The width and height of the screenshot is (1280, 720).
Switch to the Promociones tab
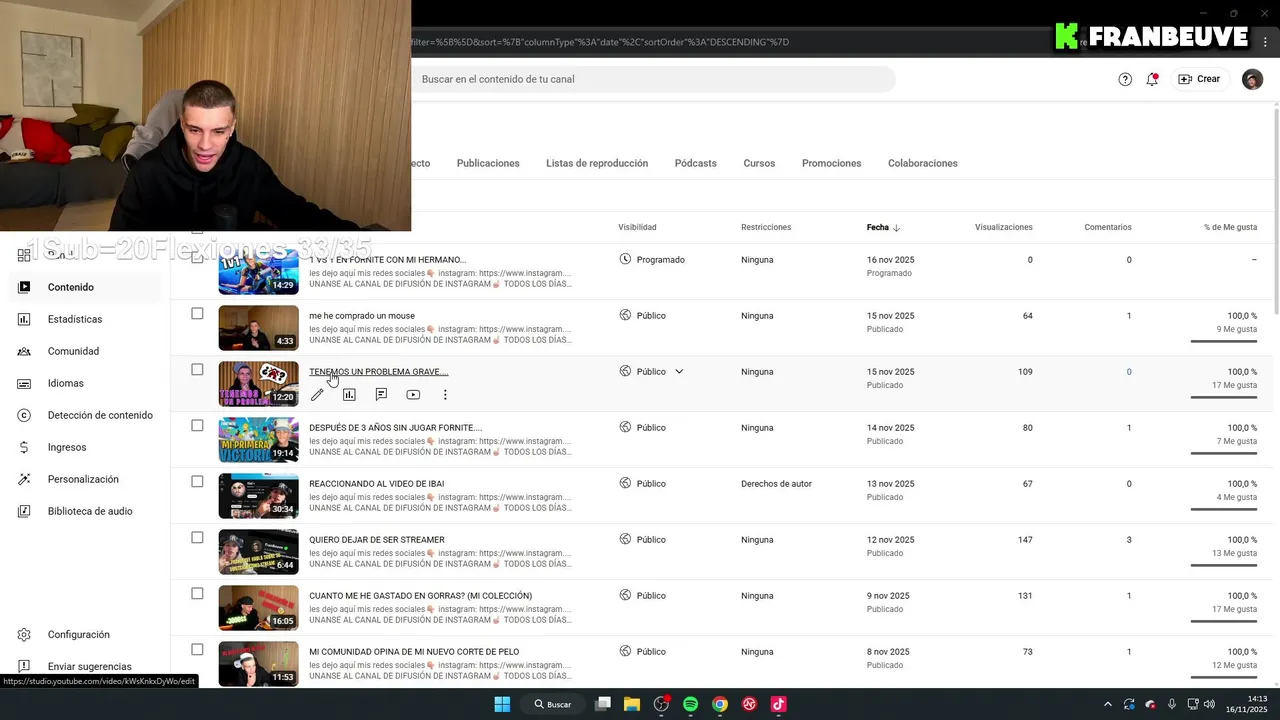click(831, 163)
